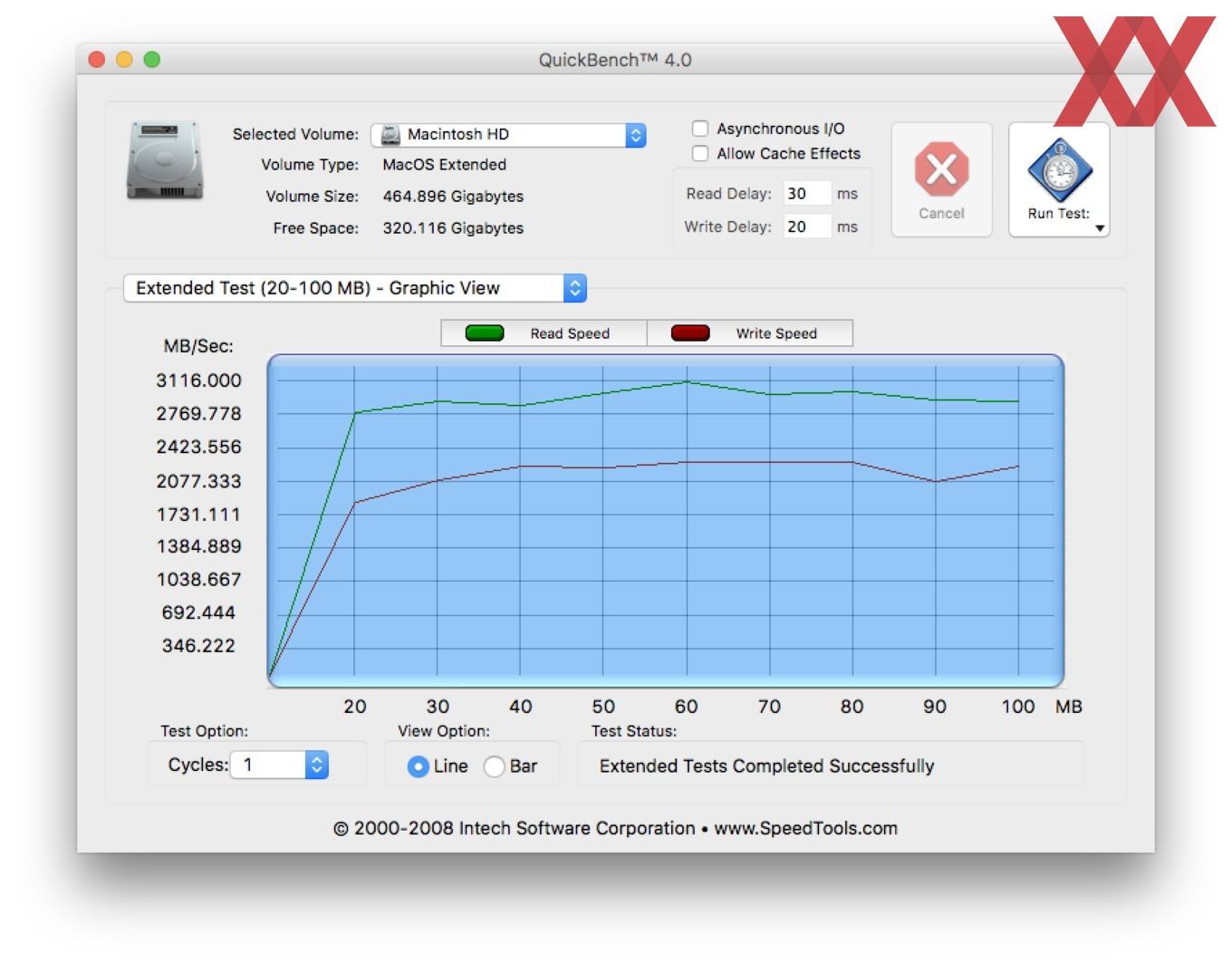1232x963 pixels.
Task: Expand the Run Test dropdown arrow
Action: (1100, 228)
